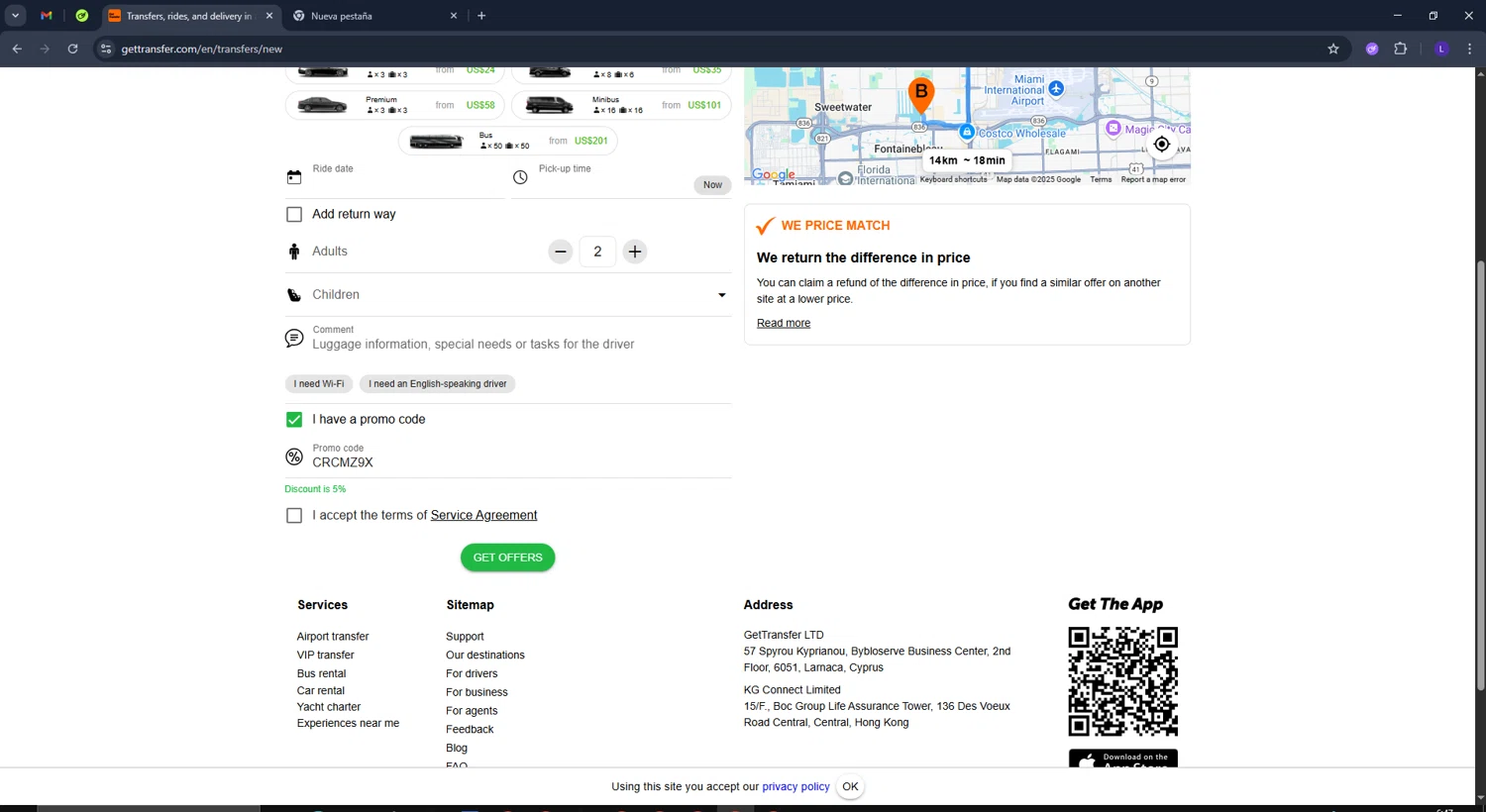
Task: Open the Gmail pinned tab
Action: click(47, 16)
